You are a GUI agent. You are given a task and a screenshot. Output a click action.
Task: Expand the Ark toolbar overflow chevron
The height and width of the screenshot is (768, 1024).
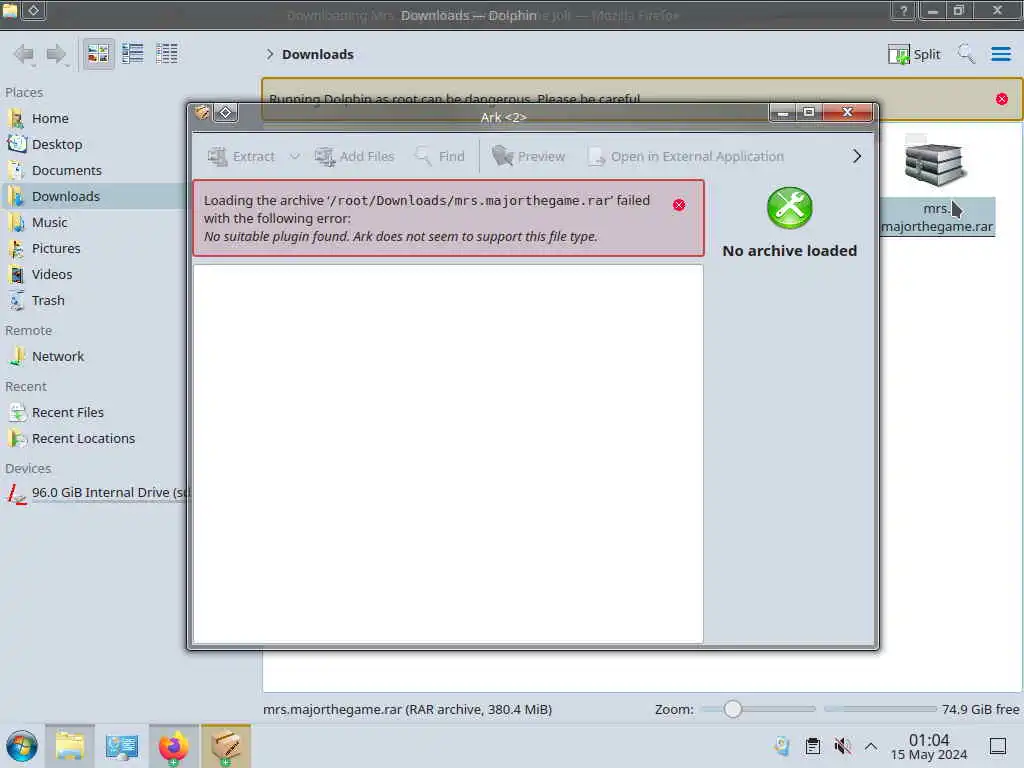click(x=857, y=157)
